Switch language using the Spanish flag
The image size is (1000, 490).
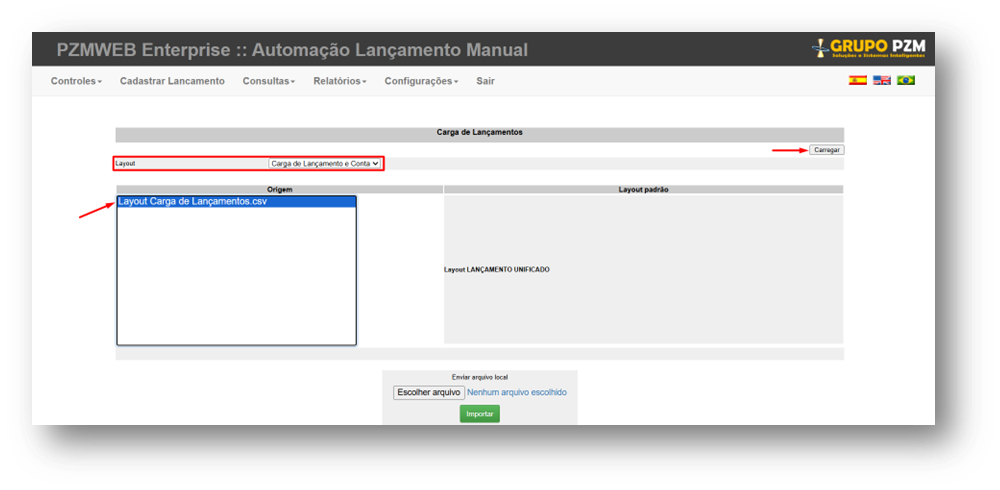(x=857, y=80)
